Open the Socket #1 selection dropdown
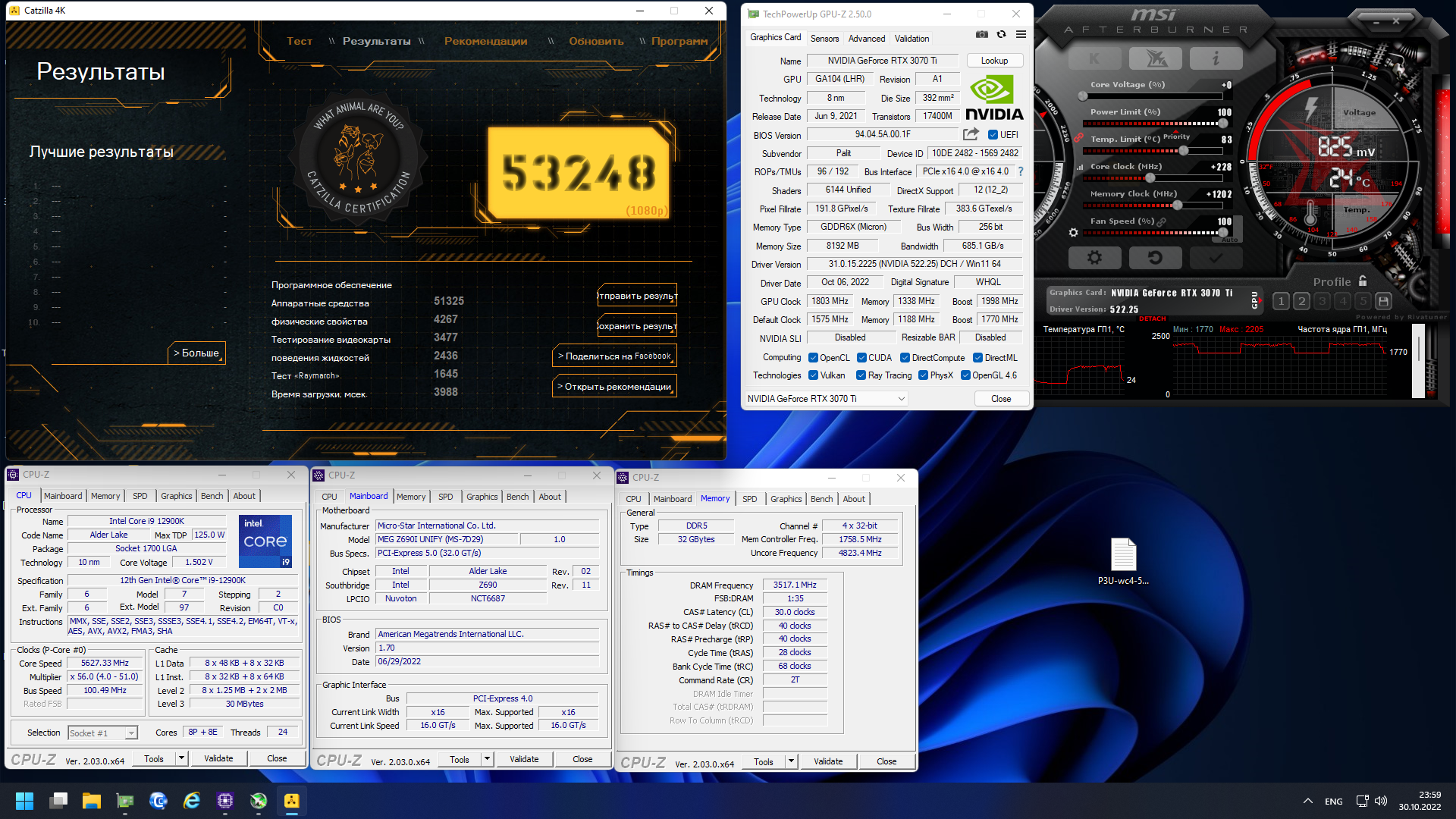1456x819 pixels. click(x=102, y=733)
